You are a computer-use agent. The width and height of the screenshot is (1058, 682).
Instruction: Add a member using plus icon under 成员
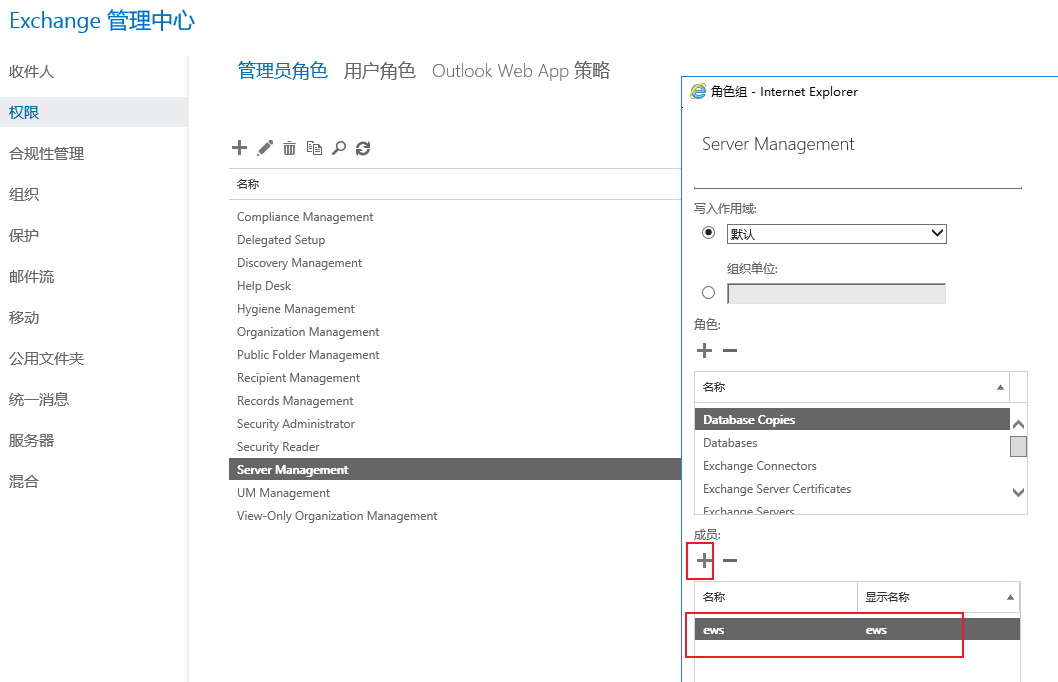click(705, 561)
